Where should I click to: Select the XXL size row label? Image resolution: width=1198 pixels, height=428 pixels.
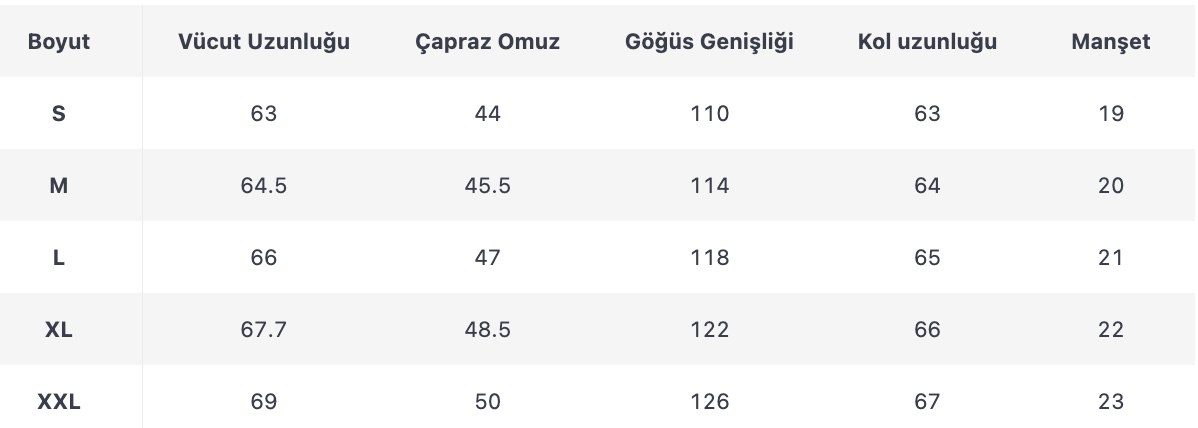coord(58,401)
